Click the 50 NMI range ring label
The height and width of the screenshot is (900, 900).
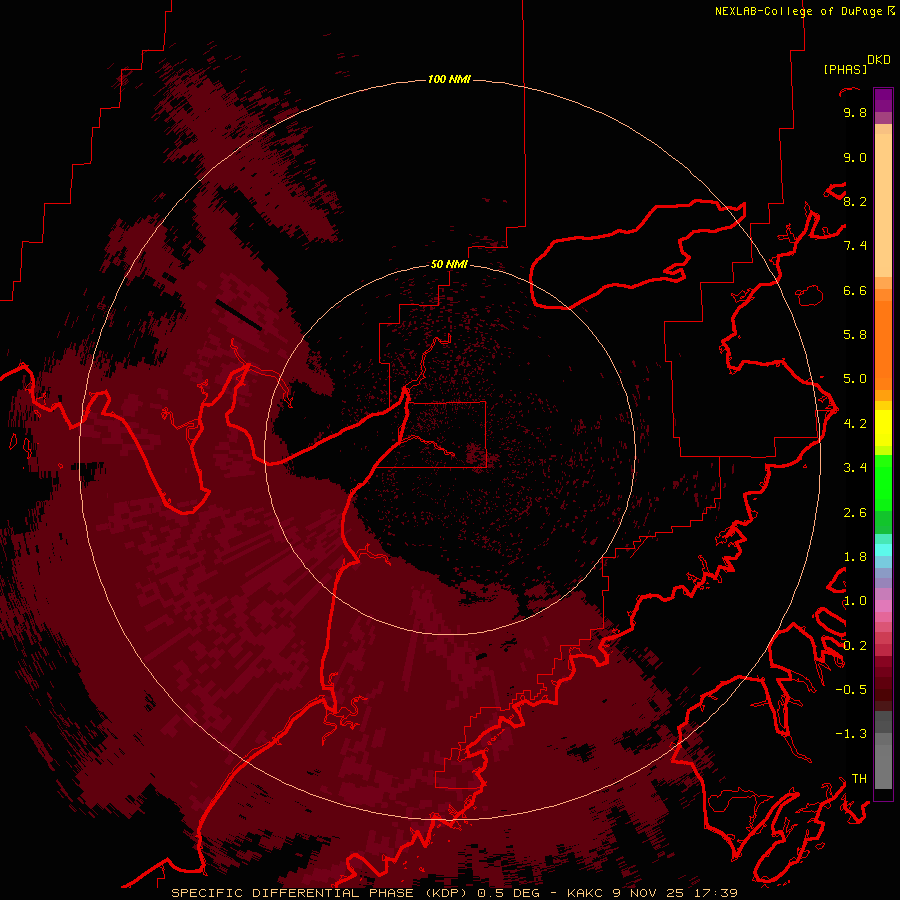pos(449,264)
